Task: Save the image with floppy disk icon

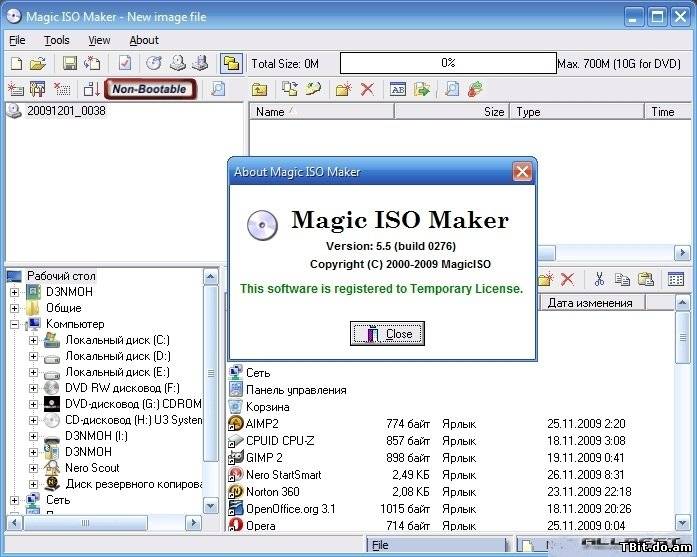Action: pos(69,64)
